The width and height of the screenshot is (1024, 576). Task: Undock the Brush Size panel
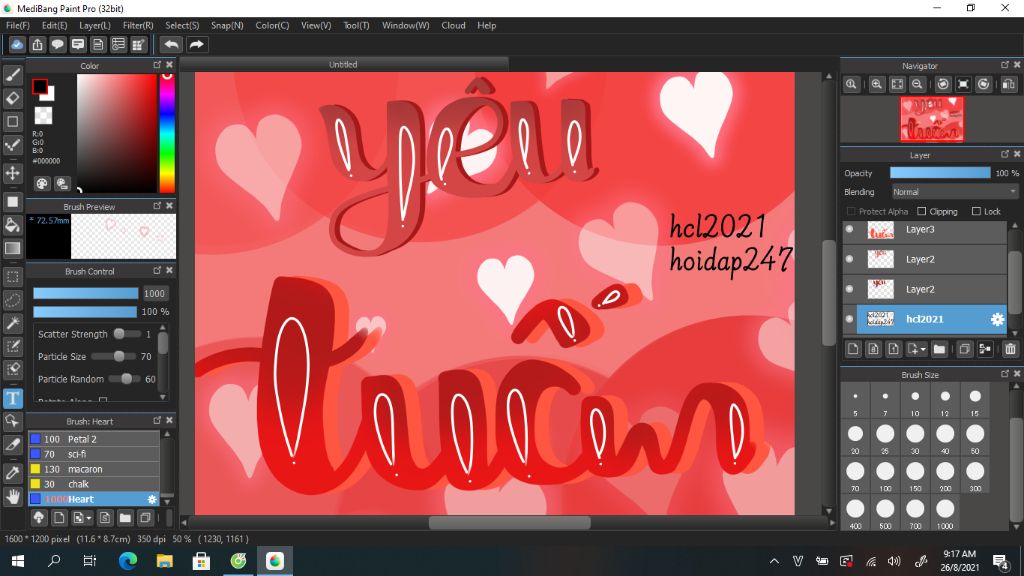tap(1005, 374)
